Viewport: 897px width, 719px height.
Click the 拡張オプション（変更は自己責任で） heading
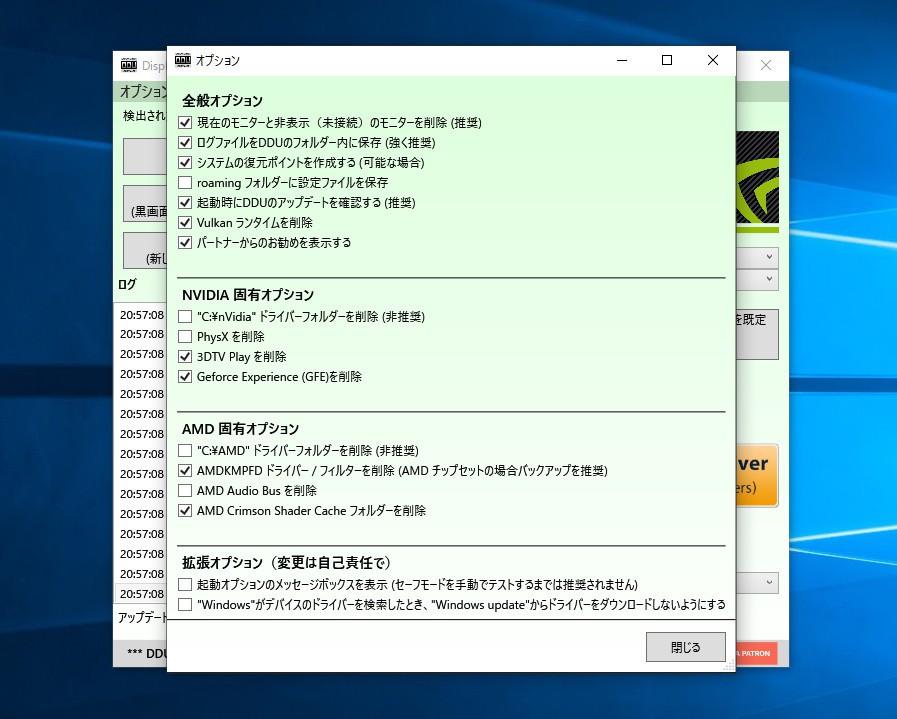click(x=286, y=562)
